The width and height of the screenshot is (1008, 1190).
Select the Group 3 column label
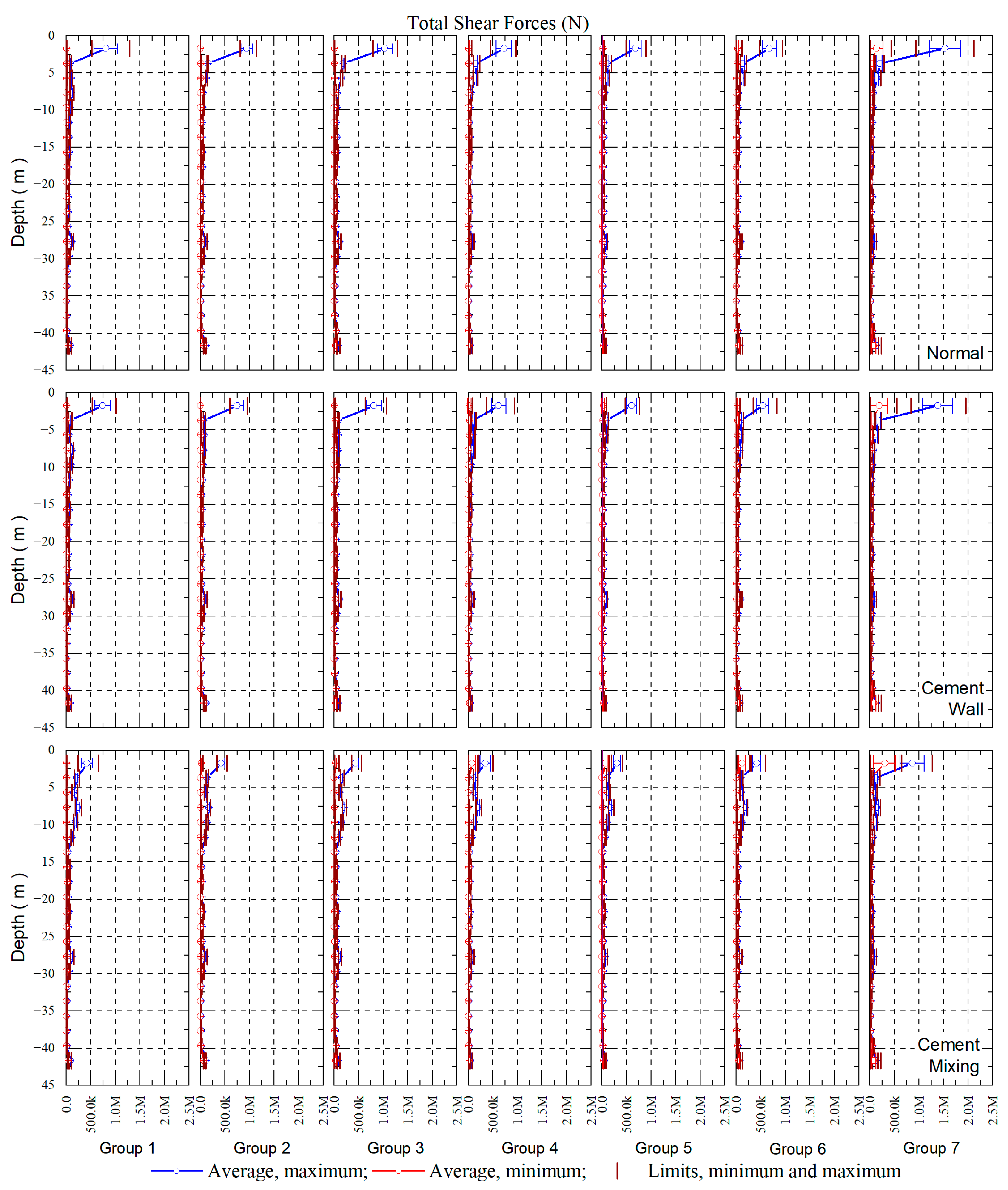coord(396,1148)
